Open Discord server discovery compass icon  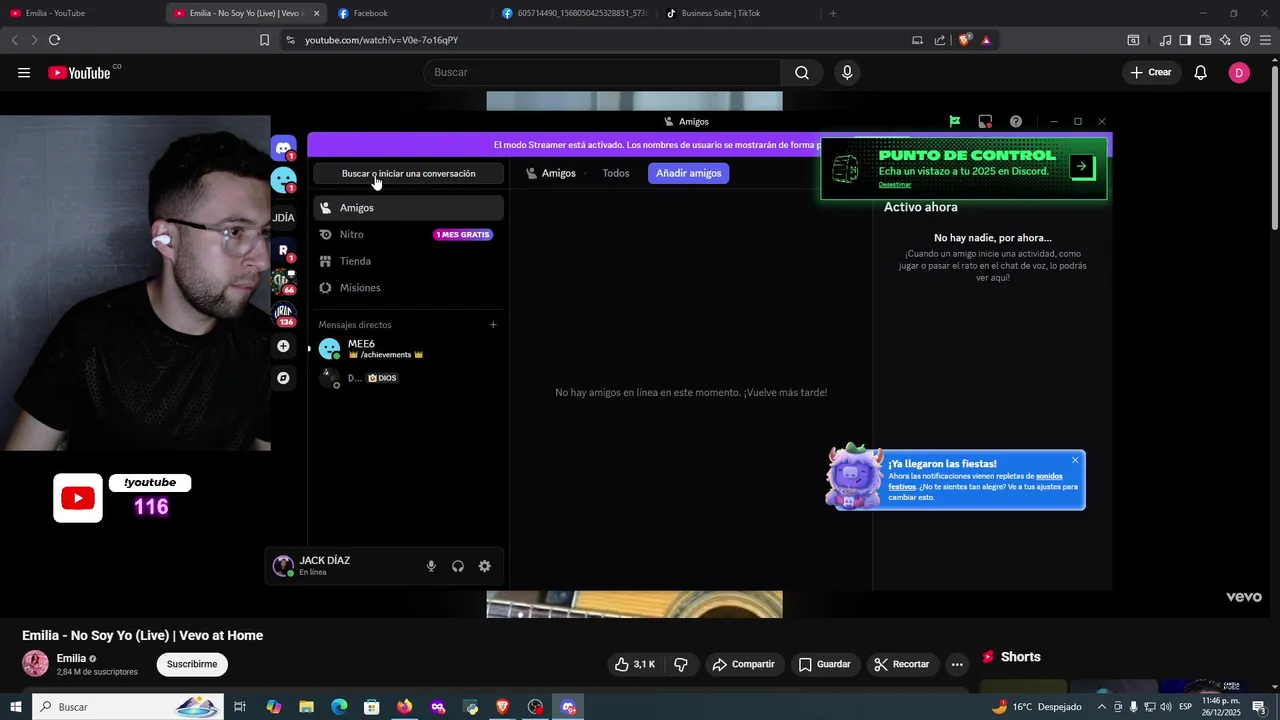click(284, 378)
